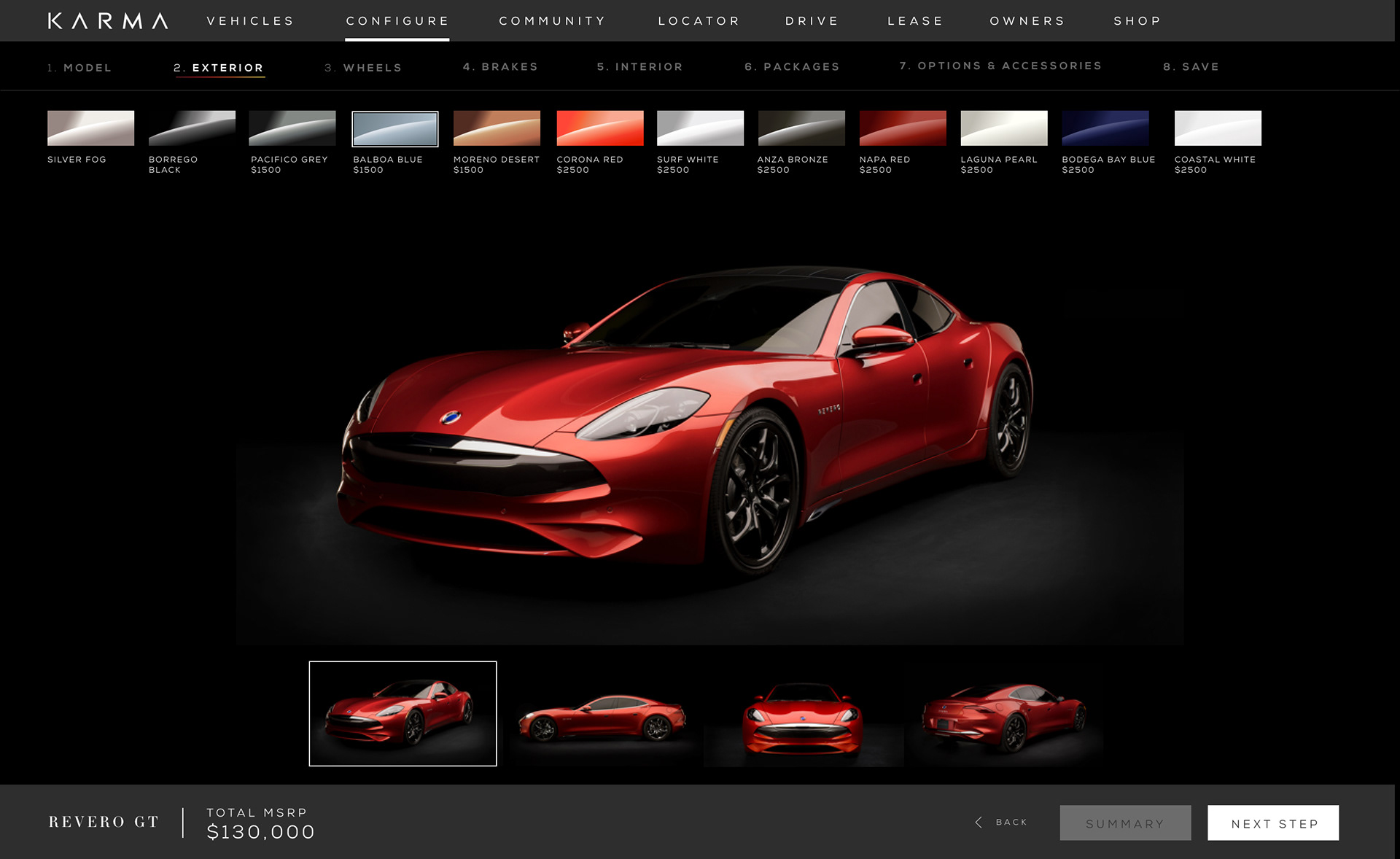Pick the Pacifico Grey swatch
Viewport: 1400px width, 859px height.
(292, 128)
